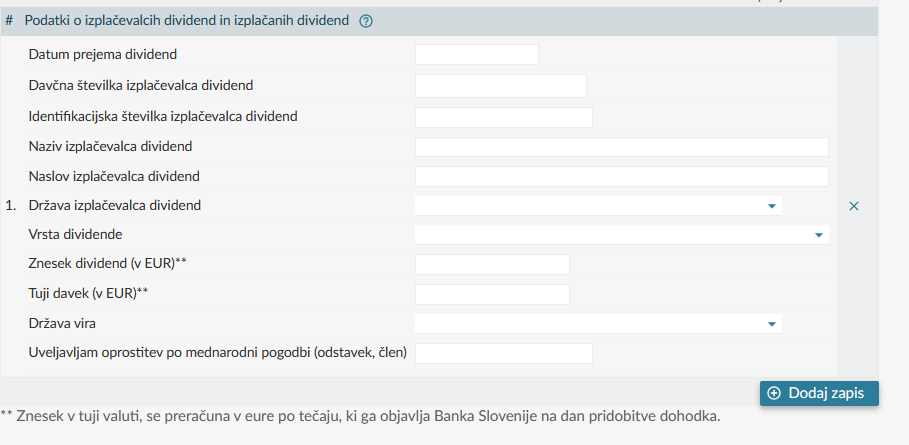Select the Tuji davek (v EUR) field
Screen dimensions: 909x445
tap(492, 294)
